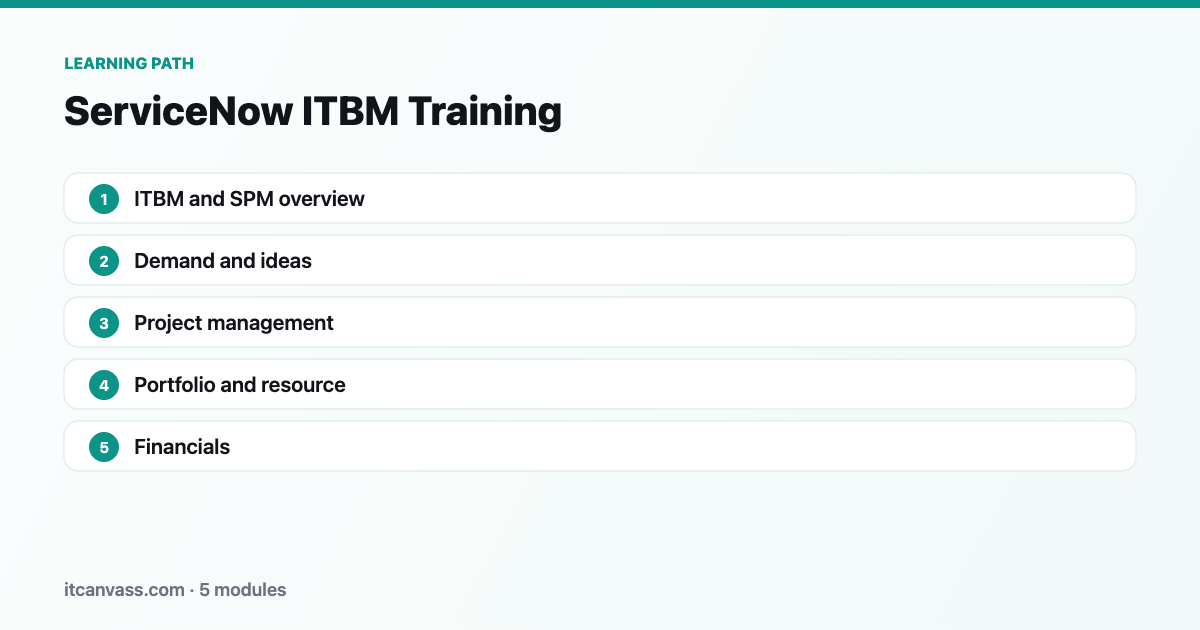Click the LEARNING PATH label

tap(129, 63)
